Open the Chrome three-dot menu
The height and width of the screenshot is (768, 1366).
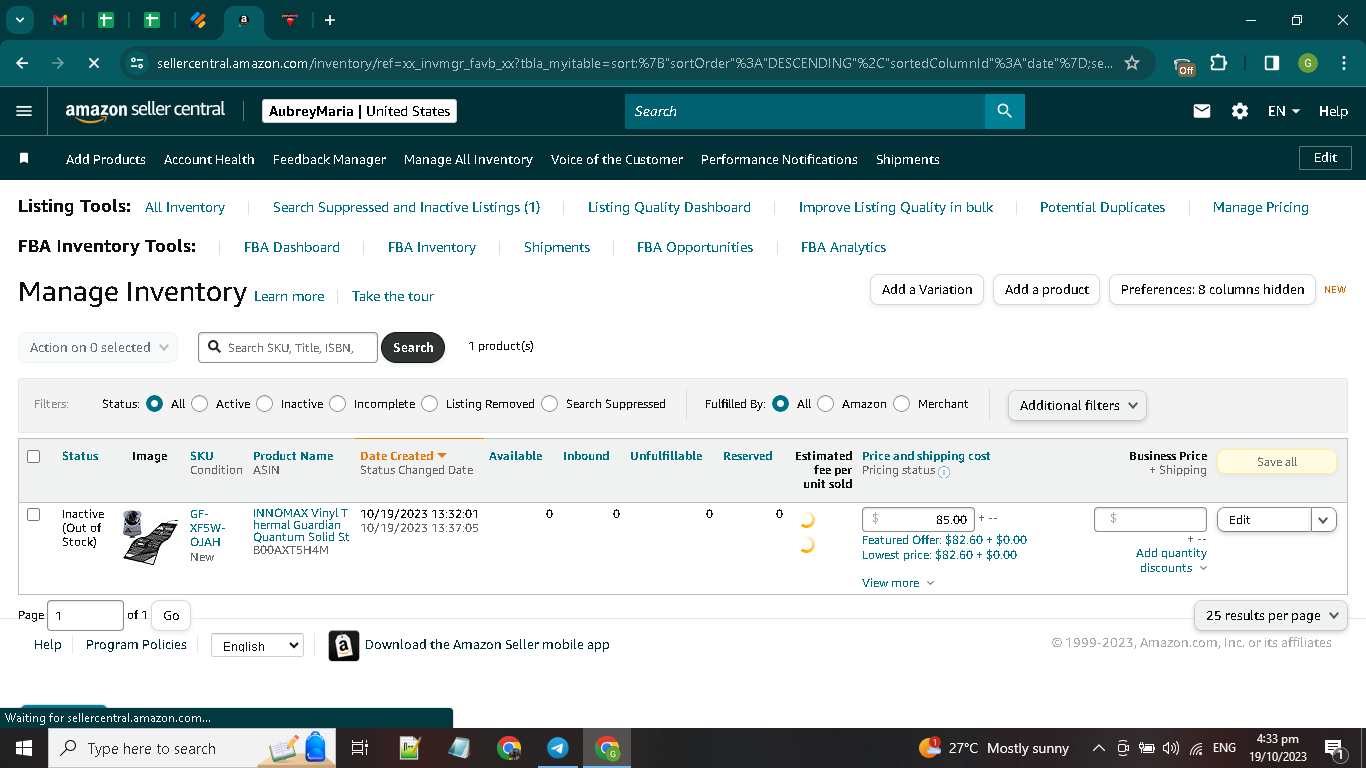pyautogui.click(x=1342, y=63)
